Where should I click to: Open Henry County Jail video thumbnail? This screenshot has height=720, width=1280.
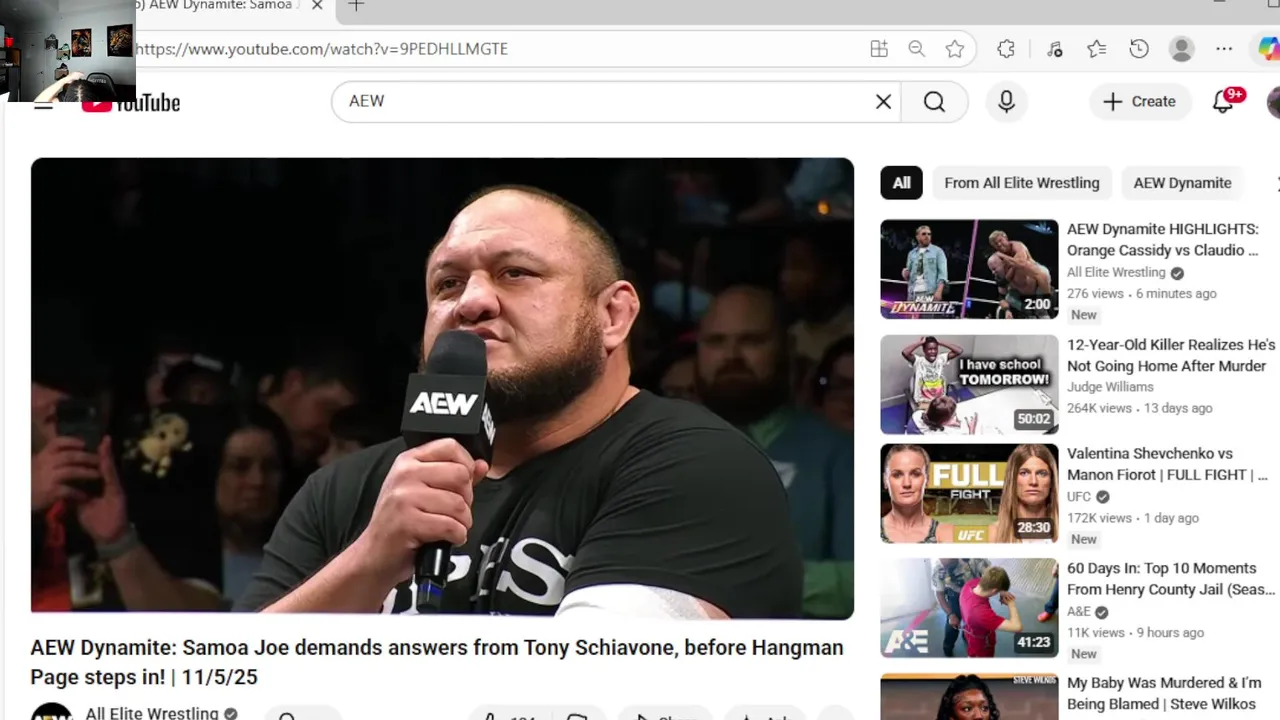(x=969, y=608)
